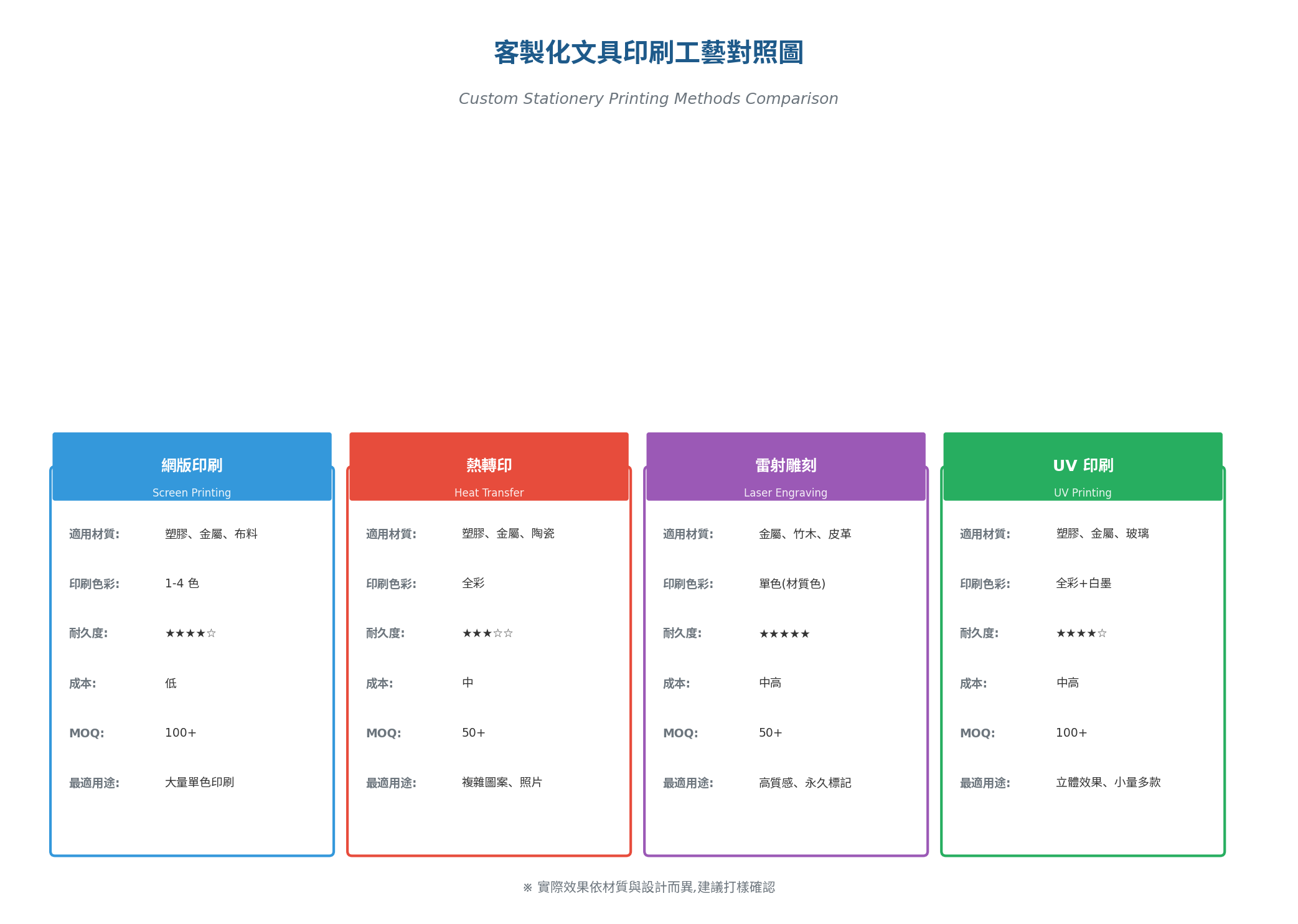The width and height of the screenshot is (1298, 924).
Task: Click the title 客製化文具印刷工藝對照圖
Action: (649, 52)
